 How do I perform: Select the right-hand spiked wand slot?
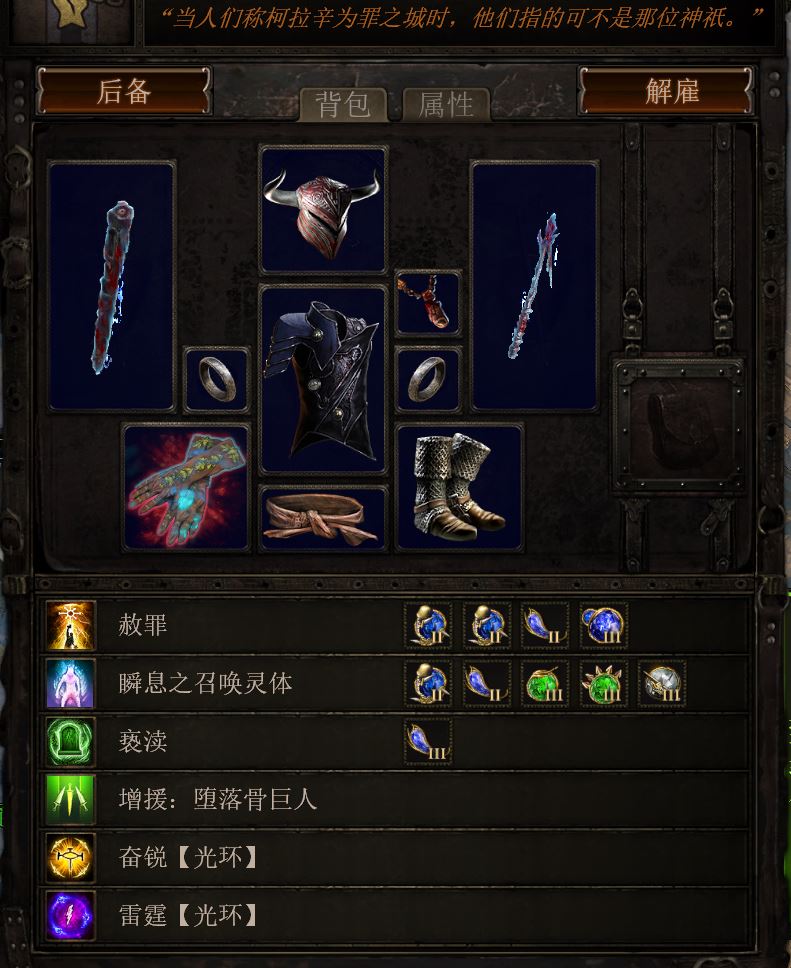point(535,286)
